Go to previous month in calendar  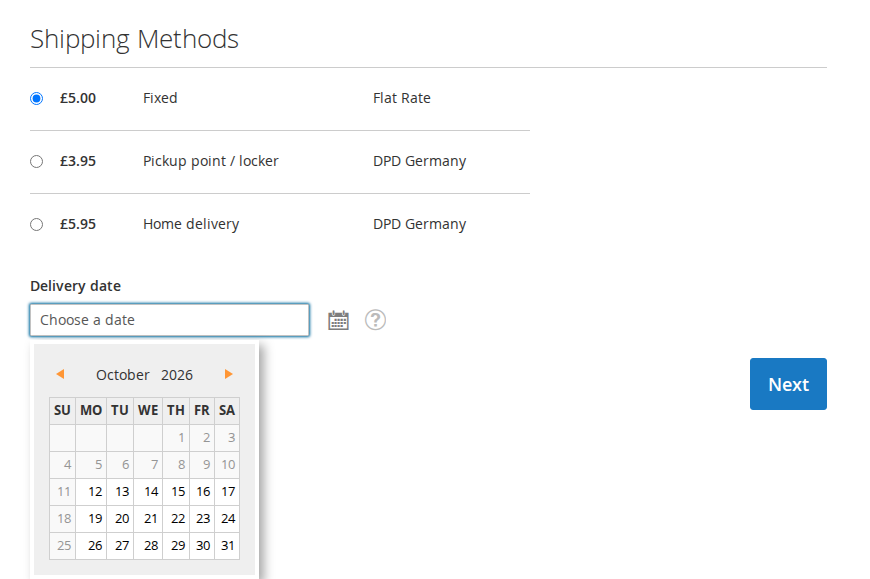60,374
